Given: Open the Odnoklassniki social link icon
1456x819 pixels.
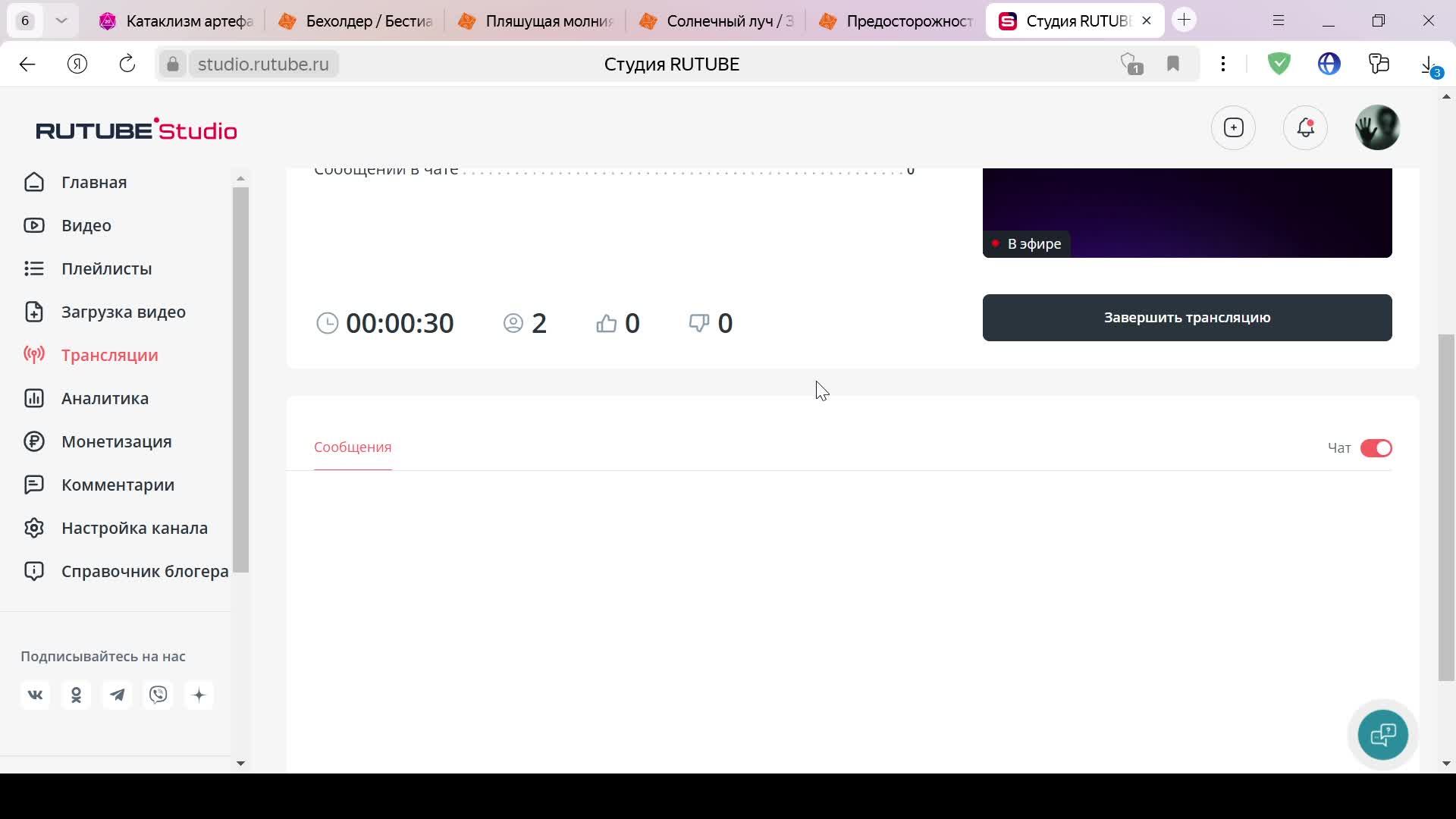Looking at the screenshot, I should (x=76, y=695).
